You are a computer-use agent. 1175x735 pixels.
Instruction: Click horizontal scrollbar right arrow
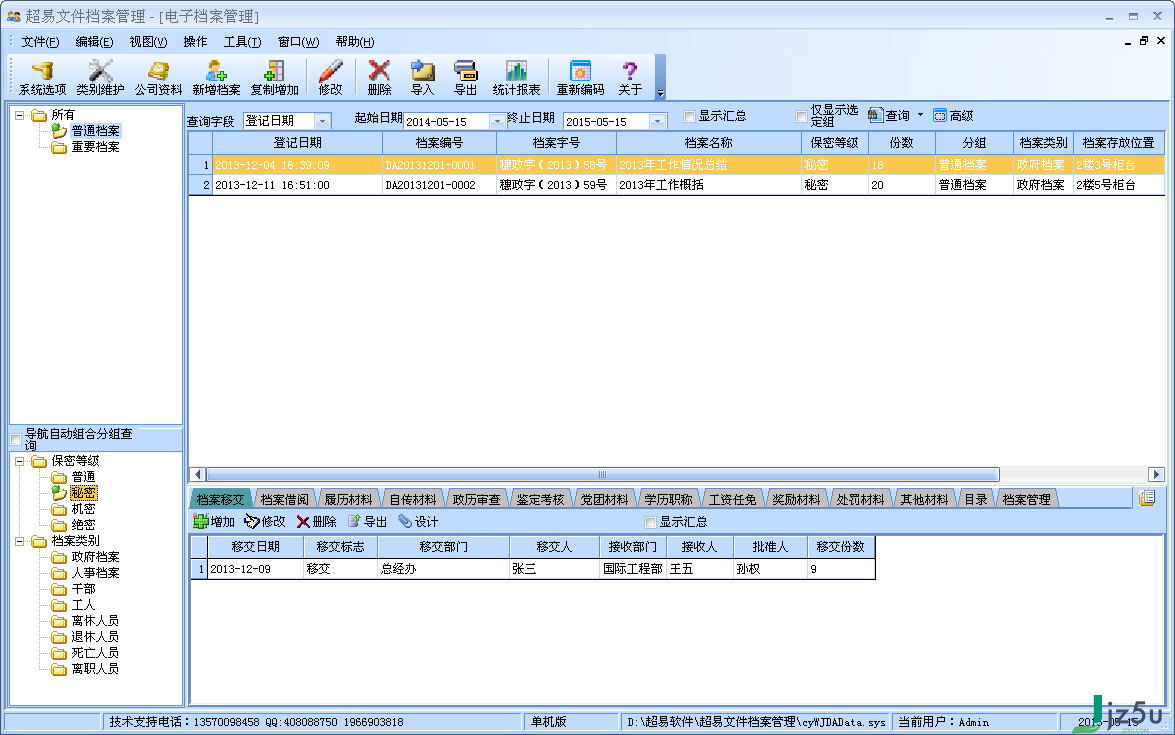click(1156, 474)
